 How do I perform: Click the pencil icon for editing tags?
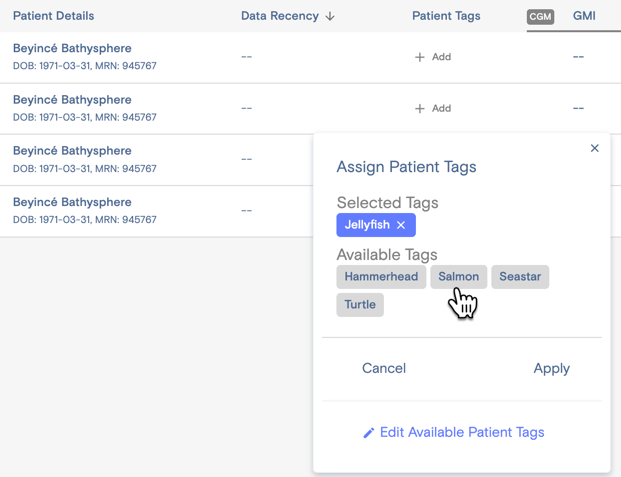368,433
